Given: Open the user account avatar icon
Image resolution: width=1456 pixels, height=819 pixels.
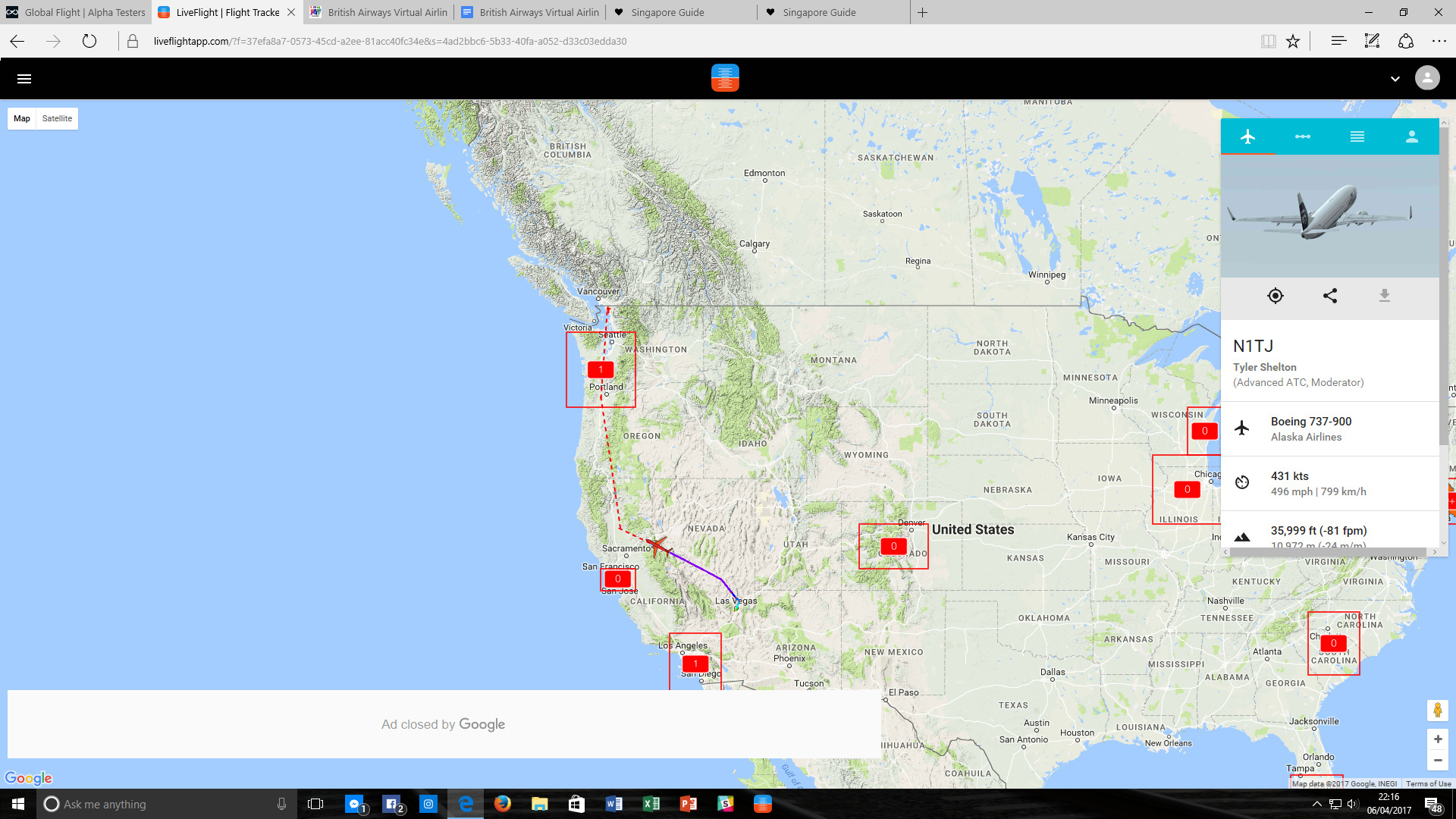Looking at the screenshot, I should tap(1426, 78).
